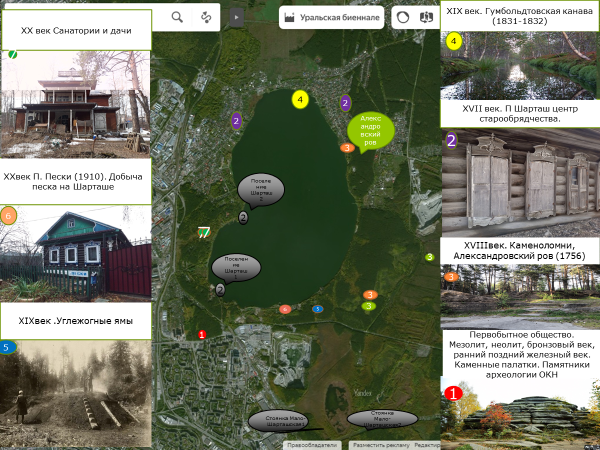This screenshot has width=600, height=450.
Task: Select small green 3 marker far east
Action: point(430,257)
